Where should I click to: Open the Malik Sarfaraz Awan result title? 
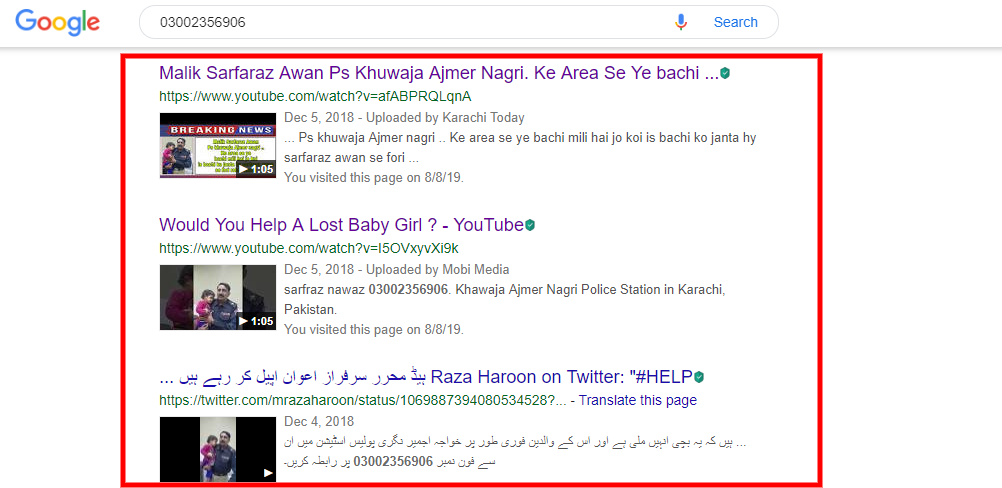pyautogui.click(x=439, y=73)
